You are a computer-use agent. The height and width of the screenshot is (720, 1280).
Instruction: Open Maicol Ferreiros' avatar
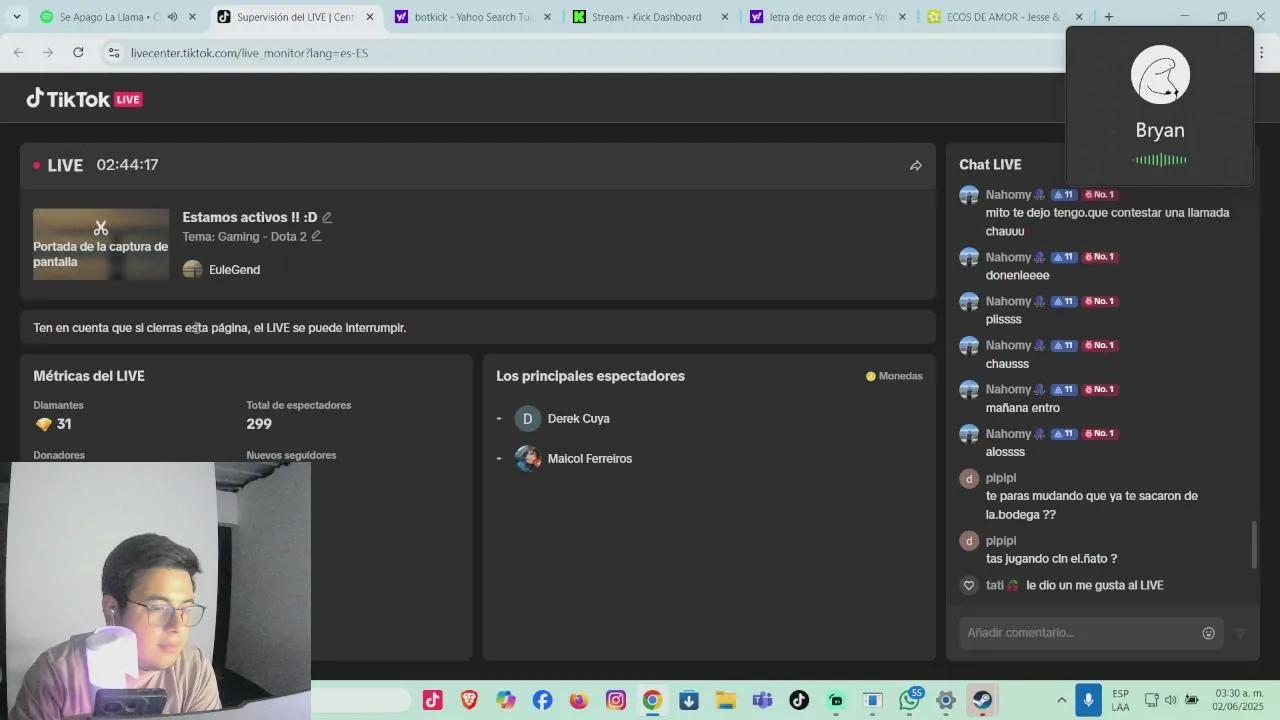(528, 459)
